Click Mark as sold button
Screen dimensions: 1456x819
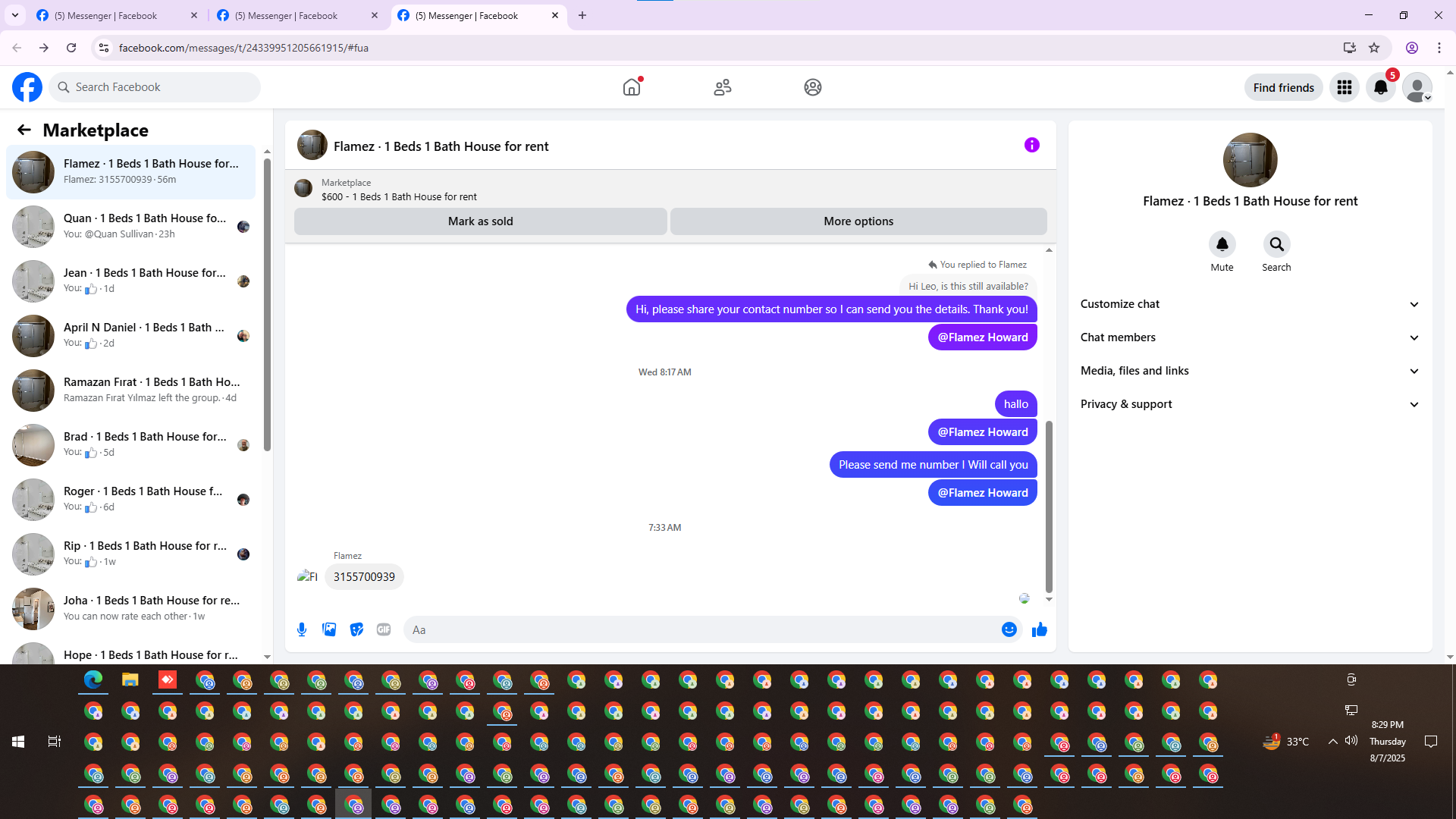[481, 221]
